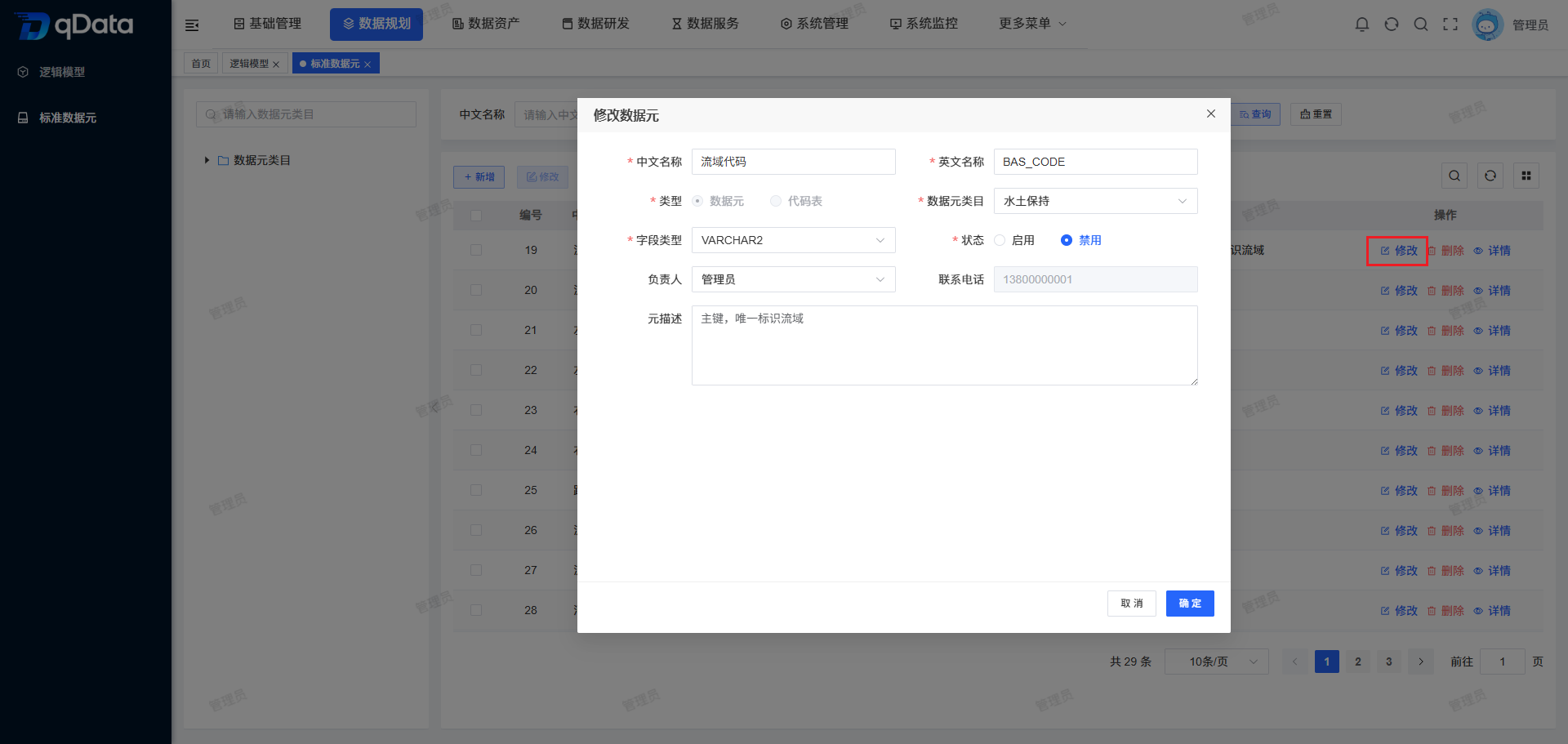Check the row 25 checkbox
Viewport: 1568px width, 744px height.
476,490
